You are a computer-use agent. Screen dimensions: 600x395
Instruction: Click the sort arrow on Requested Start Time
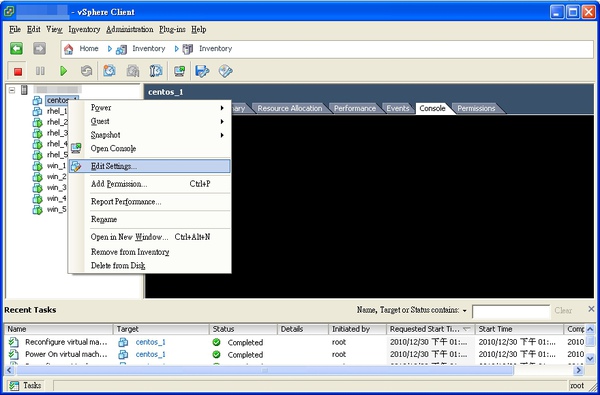467,329
